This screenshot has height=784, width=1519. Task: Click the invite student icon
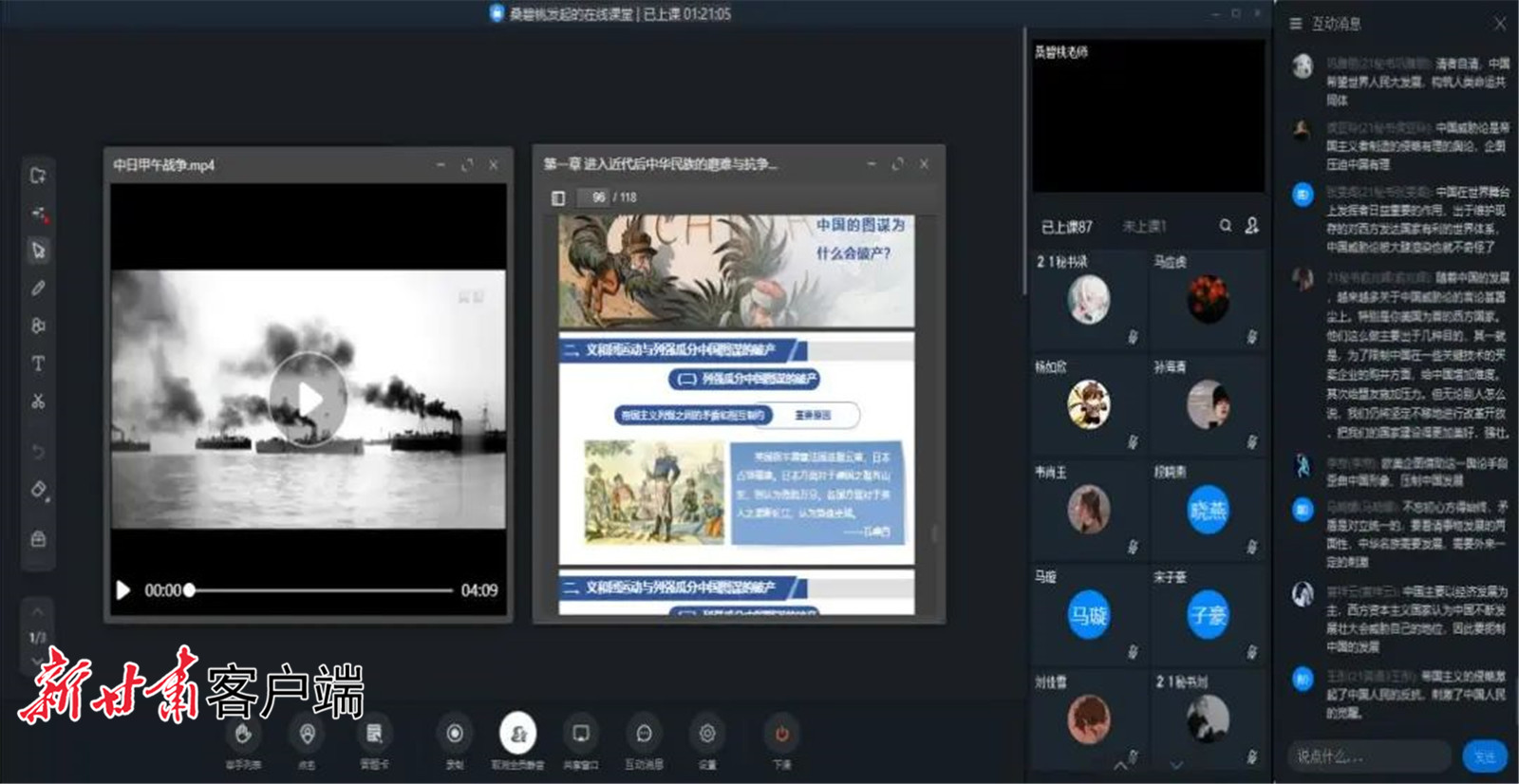[x=1252, y=226]
